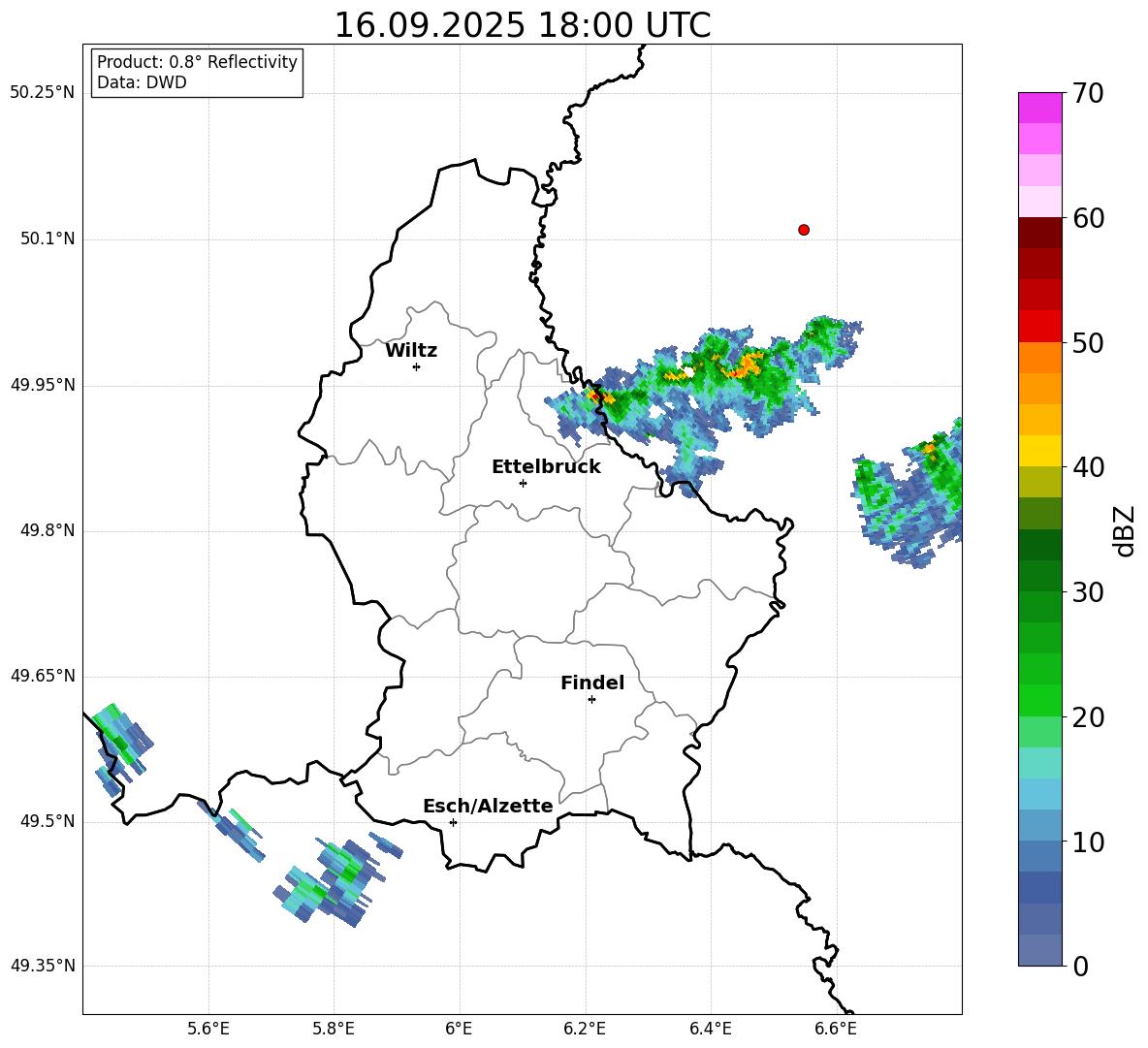Click the 49.5°N latitude label
This screenshot has width=1148, height=1048.
[x=48, y=821]
